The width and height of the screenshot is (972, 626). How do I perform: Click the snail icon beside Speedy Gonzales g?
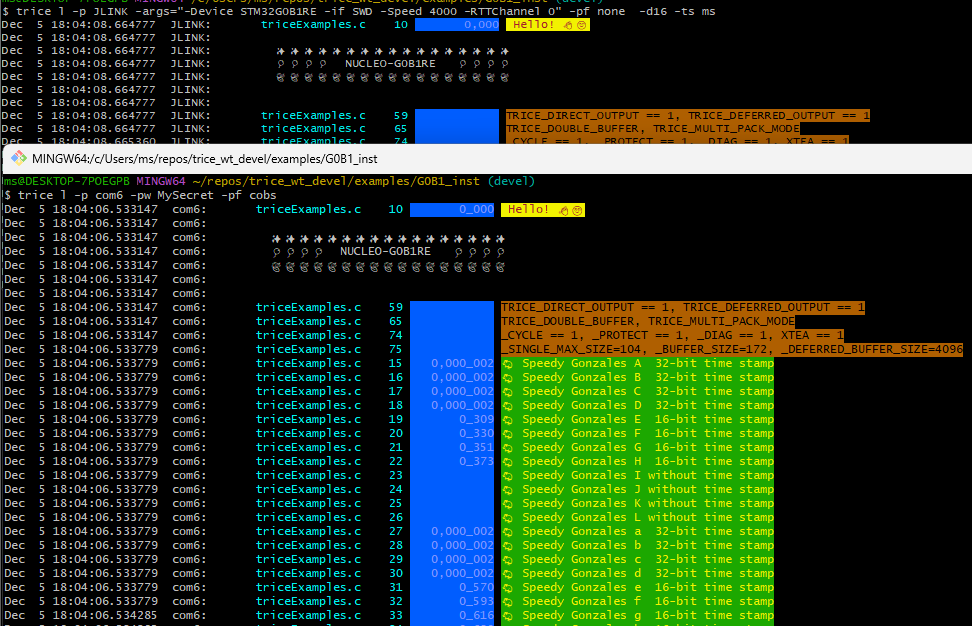tap(510, 615)
